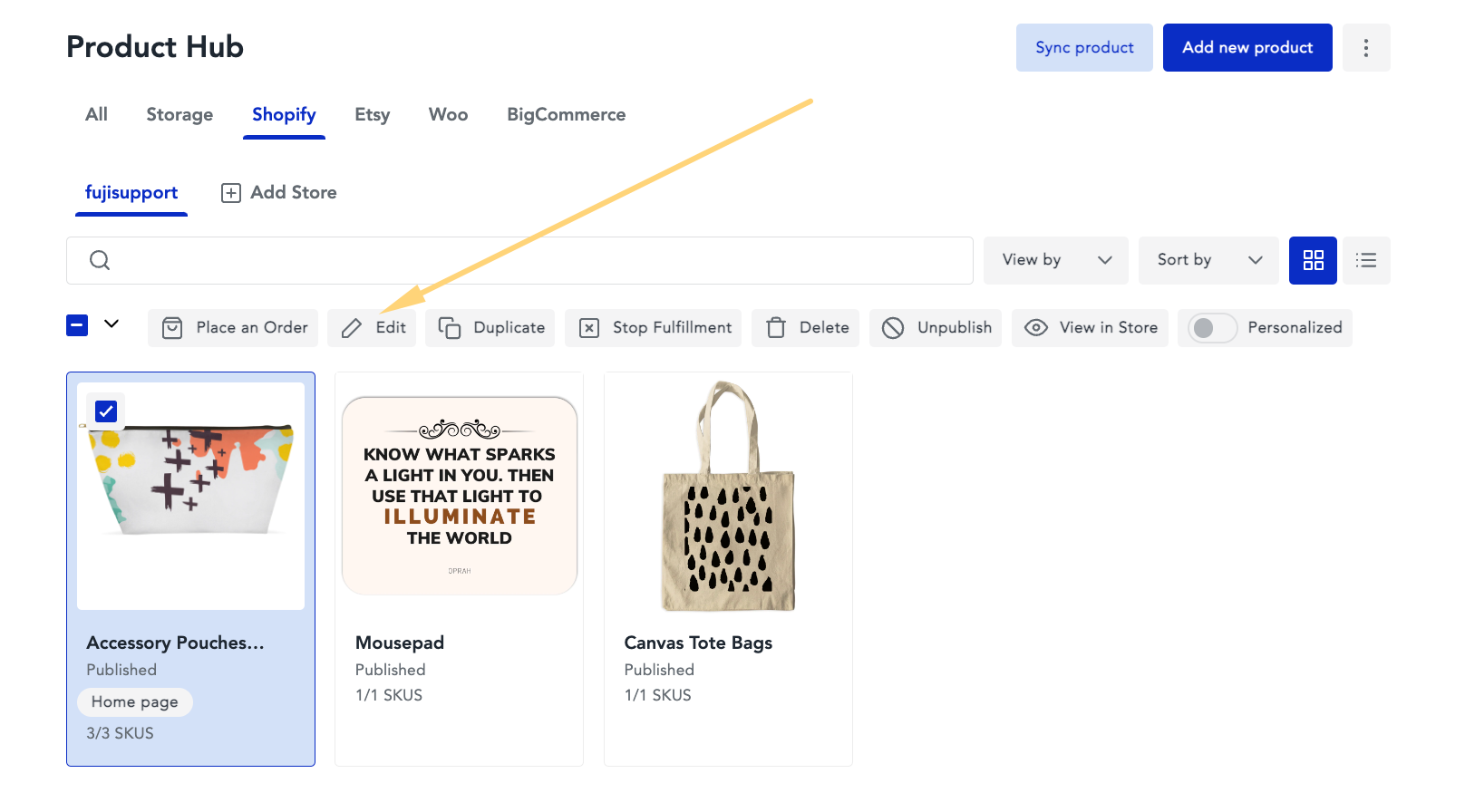Switch to grid view layout
This screenshot has width=1465, height=812.
(x=1313, y=260)
